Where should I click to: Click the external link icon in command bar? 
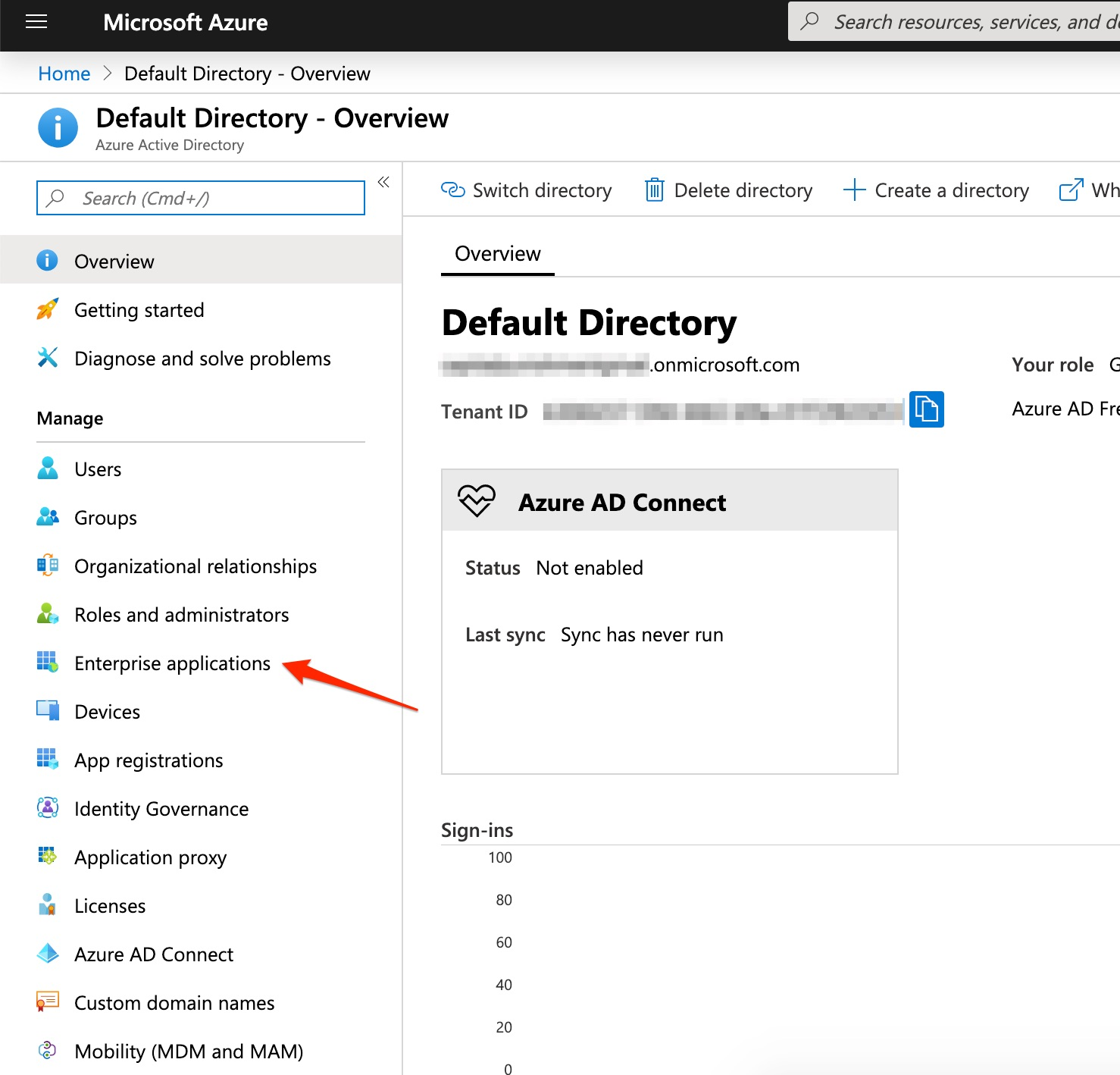pyautogui.click(x=1071, y=190)
